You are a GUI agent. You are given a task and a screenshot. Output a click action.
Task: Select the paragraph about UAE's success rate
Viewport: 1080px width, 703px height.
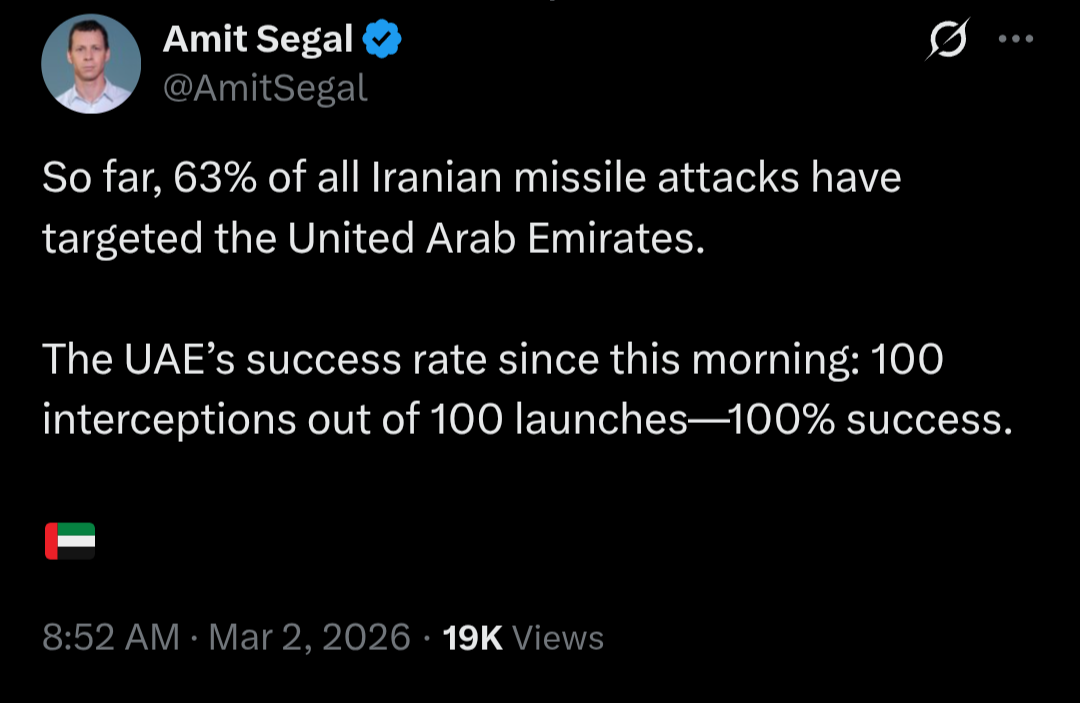tap(528, 389)
